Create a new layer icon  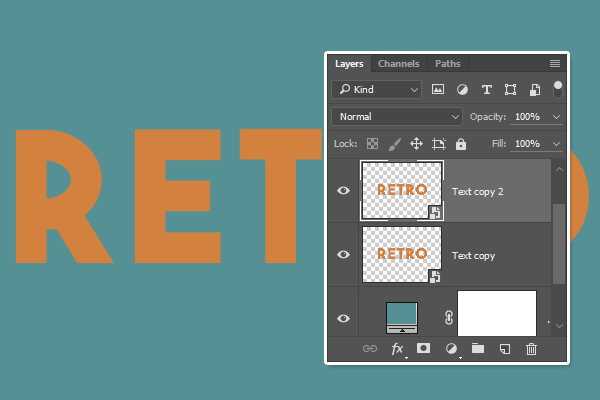coord(505,349)
